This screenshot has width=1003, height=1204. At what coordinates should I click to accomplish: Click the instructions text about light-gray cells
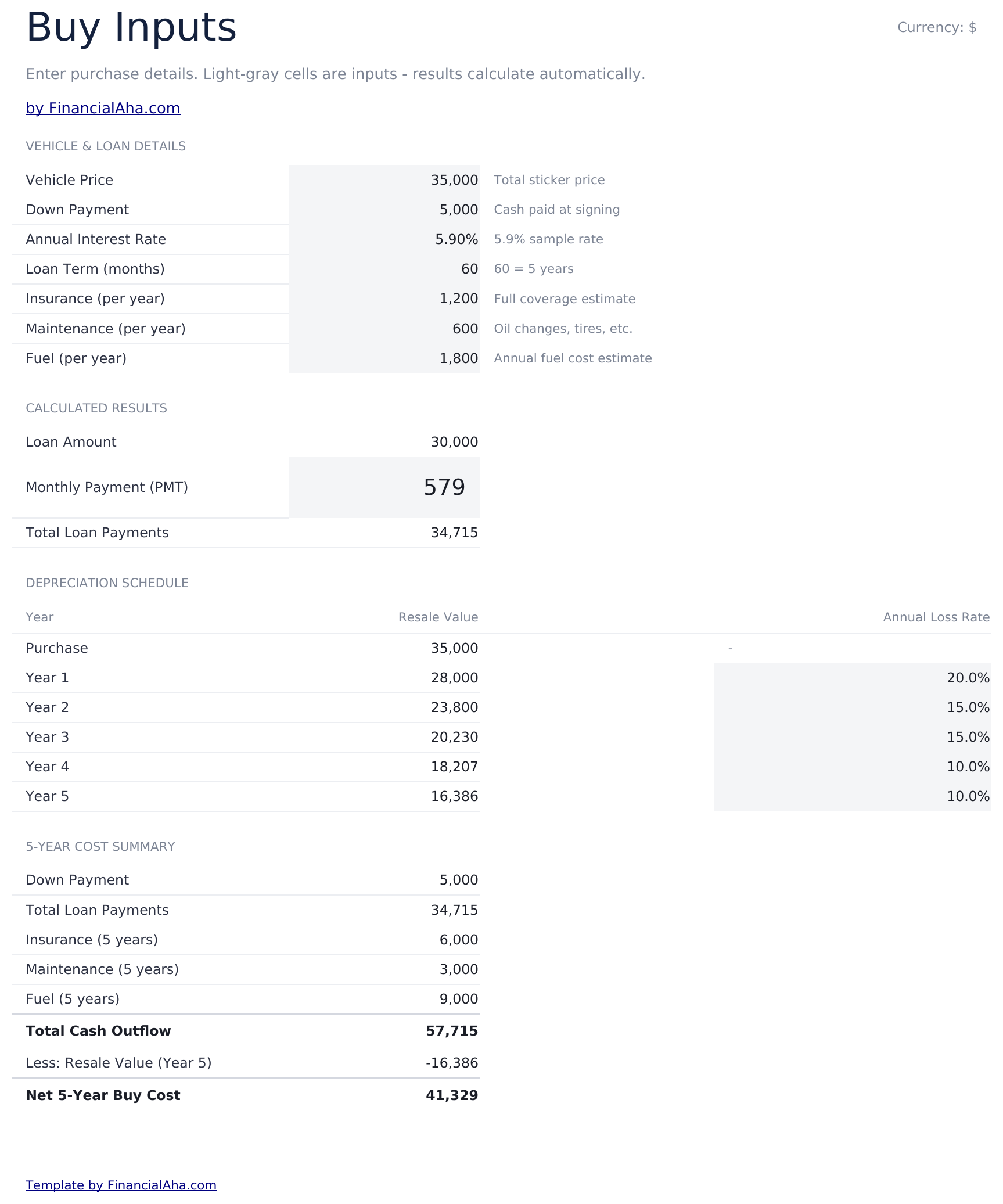click(336, 74)
